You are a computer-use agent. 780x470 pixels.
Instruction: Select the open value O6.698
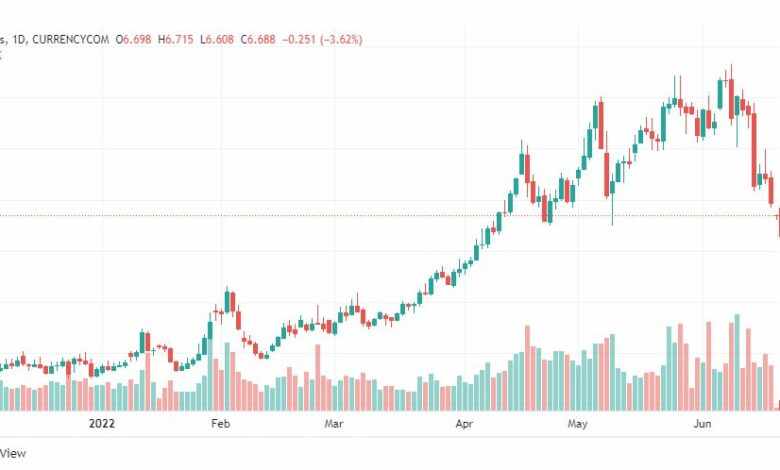click(x=133, y=39)
